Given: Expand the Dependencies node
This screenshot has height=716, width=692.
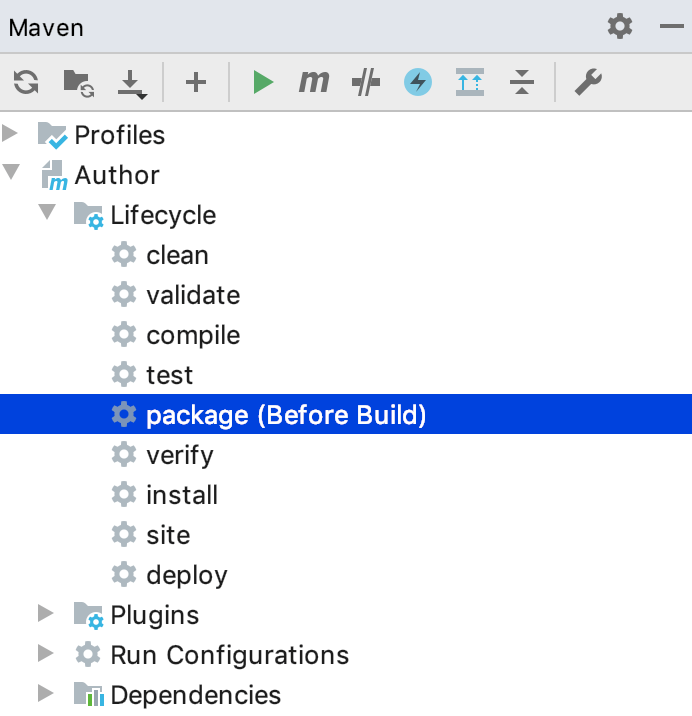Looking at the screenshot, I should [46, 693].
